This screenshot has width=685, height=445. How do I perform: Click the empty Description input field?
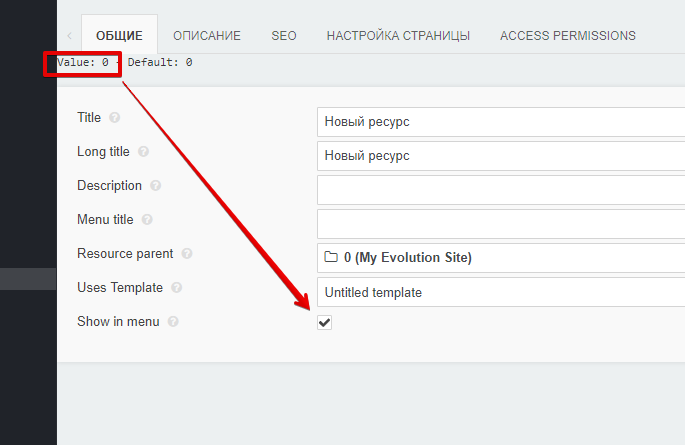click(x=501, y=190)
